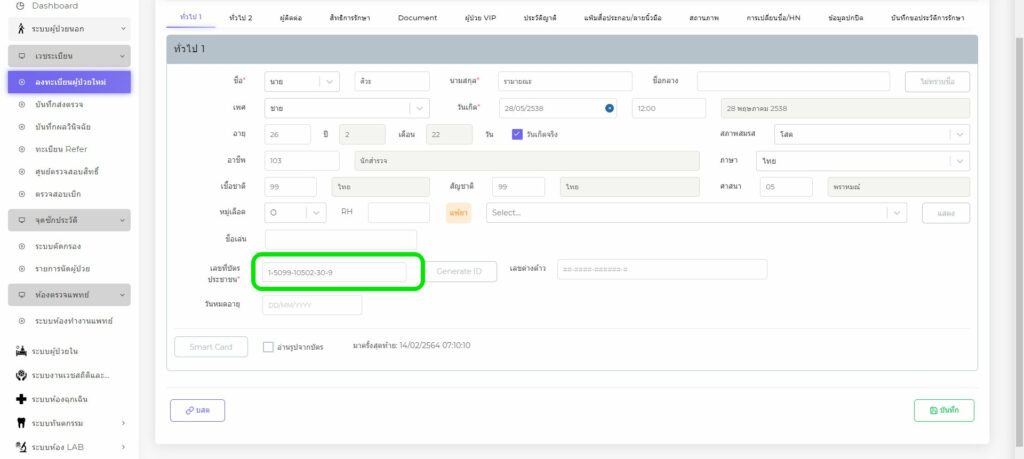Click the ระบบห้อง LAB microscope icon

pos(21,446)
